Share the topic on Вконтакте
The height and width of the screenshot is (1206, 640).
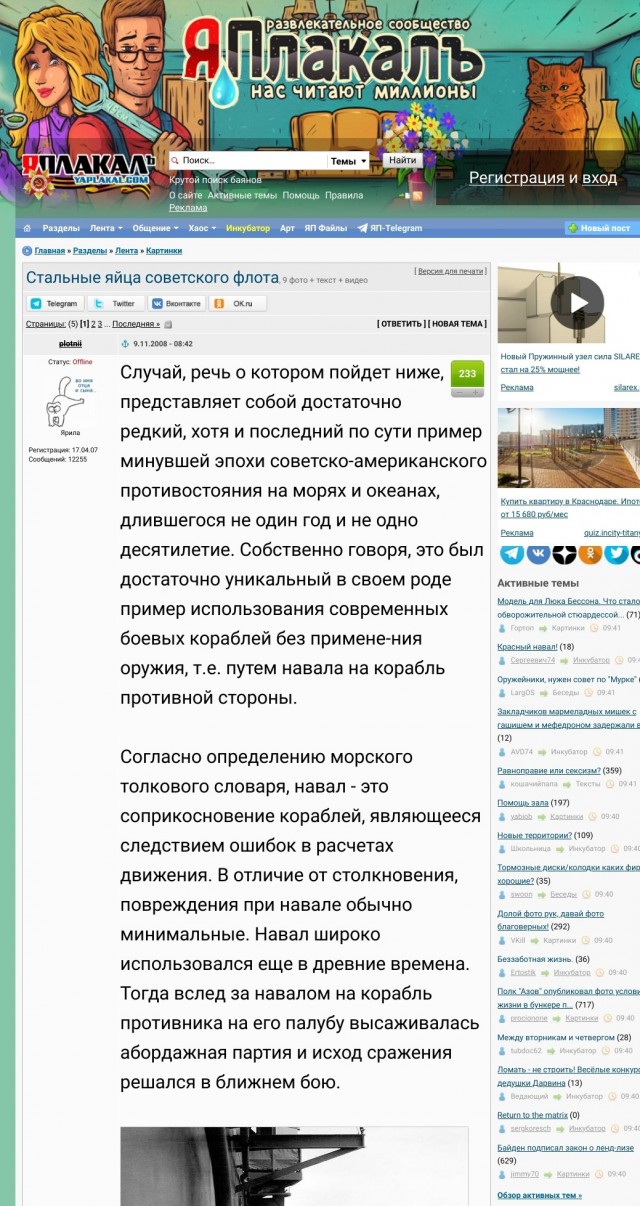[x=177, y=303]
